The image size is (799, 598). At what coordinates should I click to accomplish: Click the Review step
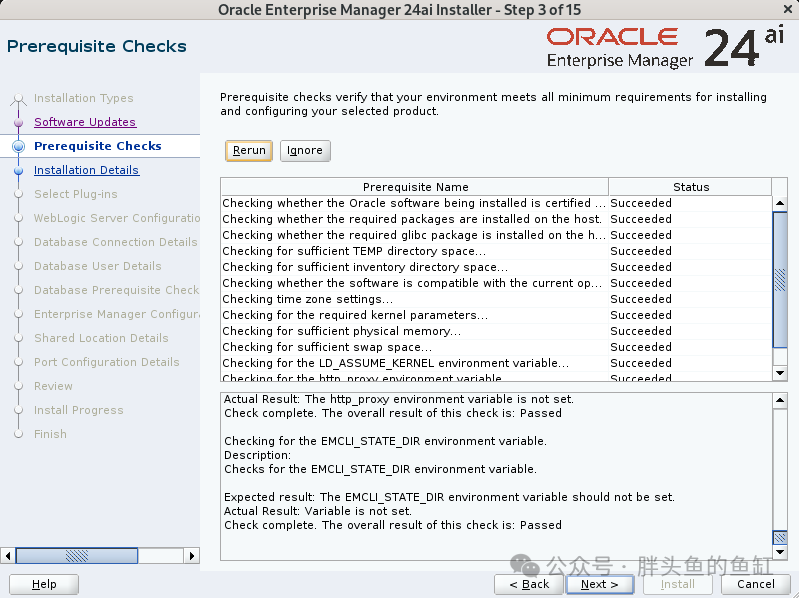pyautogui.click(x=53, y=386)
